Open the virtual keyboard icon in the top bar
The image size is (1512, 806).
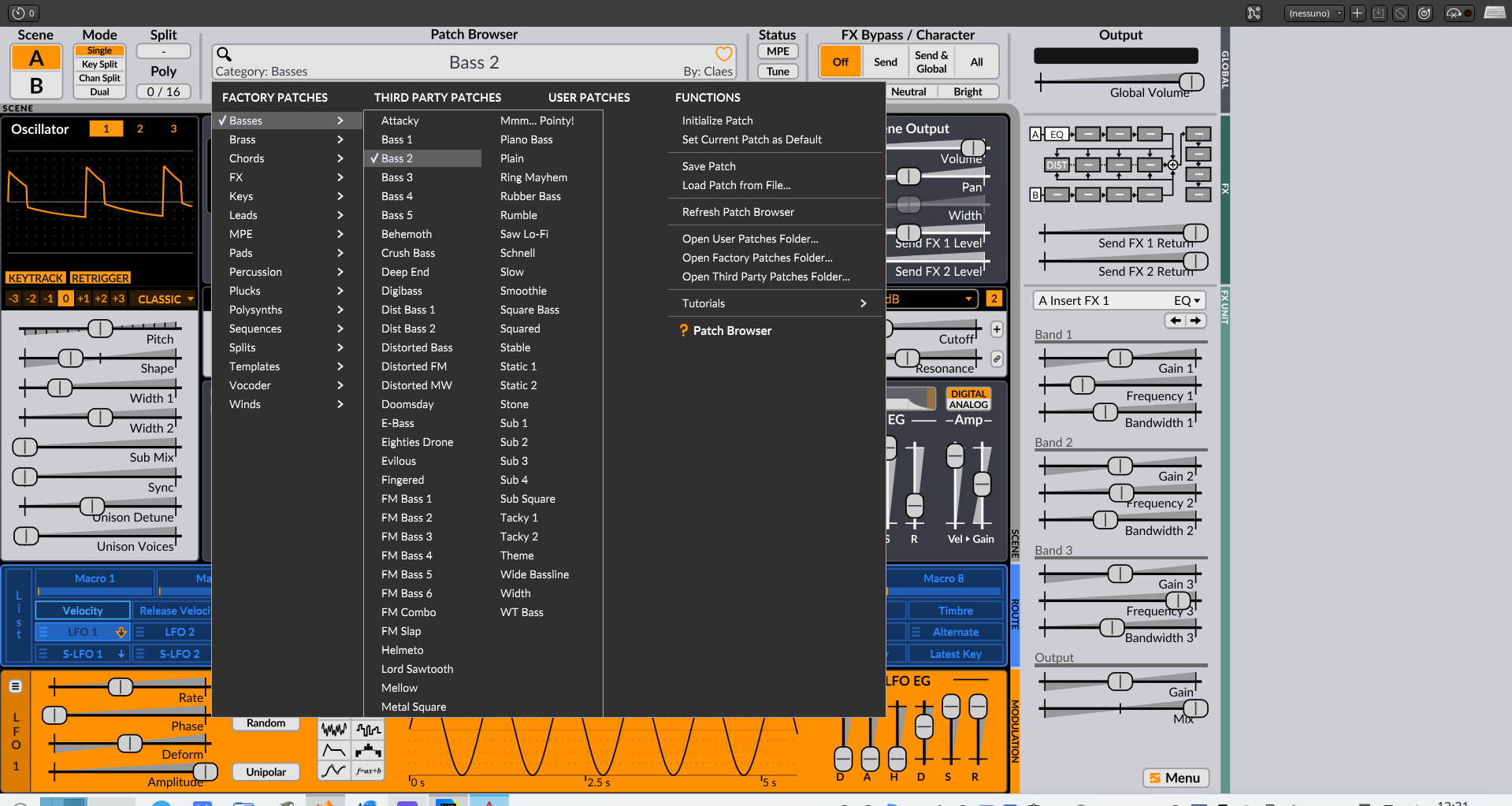click(x=1494, y=13)
